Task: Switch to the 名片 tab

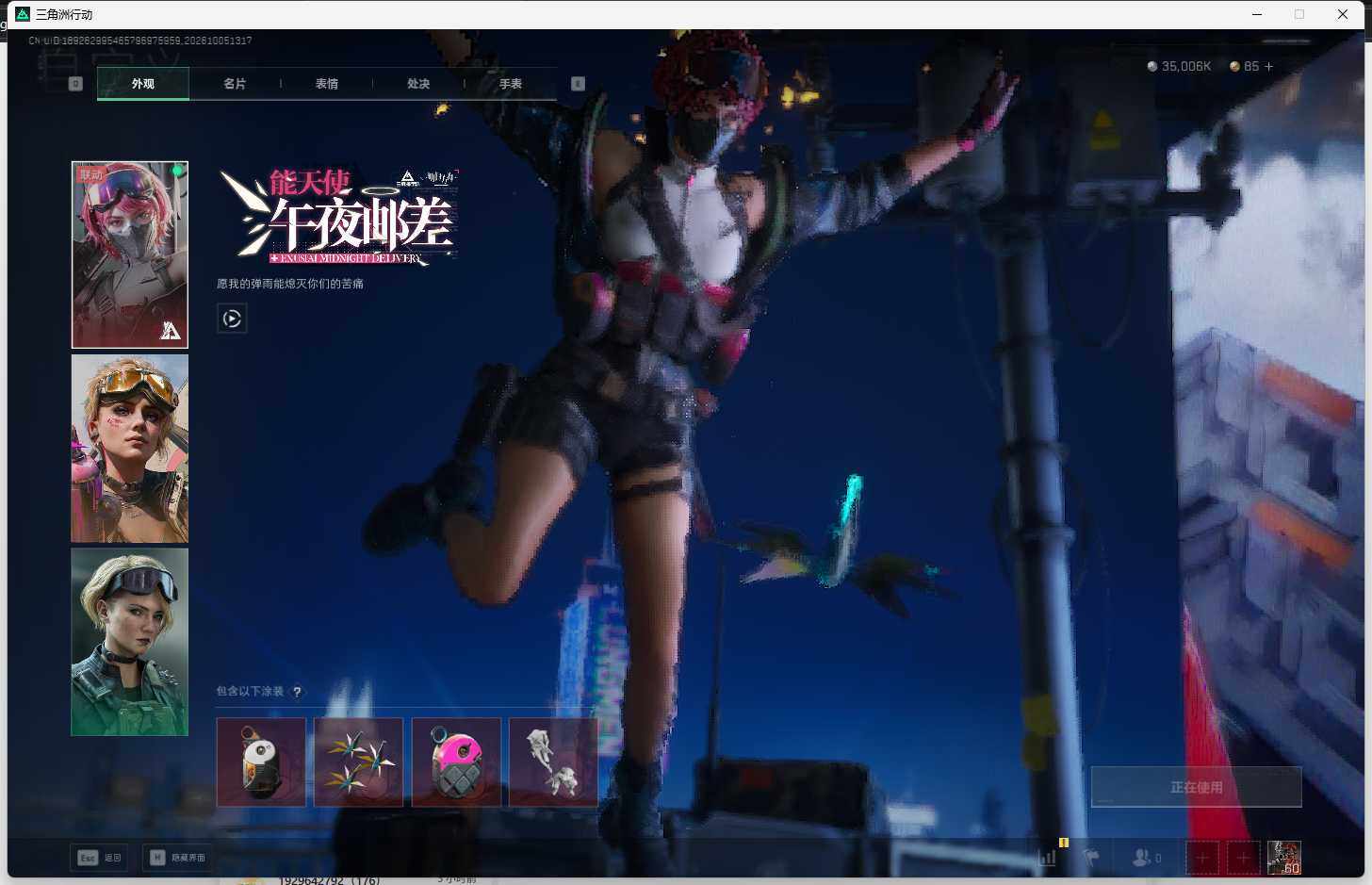Action: tap(235, 84)
